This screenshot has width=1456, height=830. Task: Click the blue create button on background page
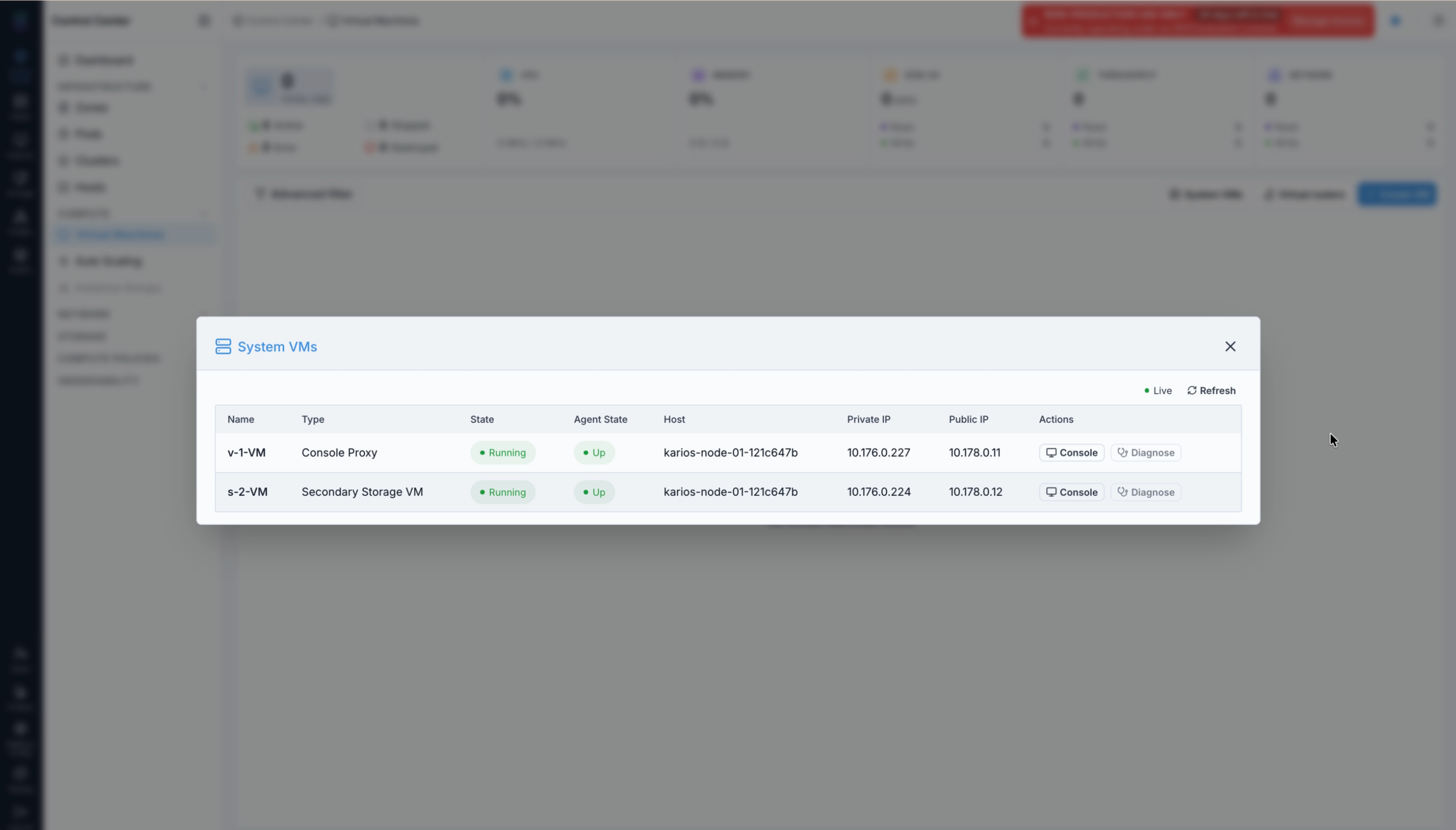(1397, 194)
